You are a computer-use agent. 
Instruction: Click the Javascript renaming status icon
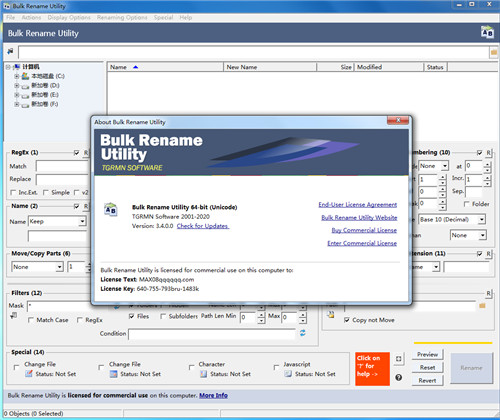pyautogui.click(x=288, y=374)
